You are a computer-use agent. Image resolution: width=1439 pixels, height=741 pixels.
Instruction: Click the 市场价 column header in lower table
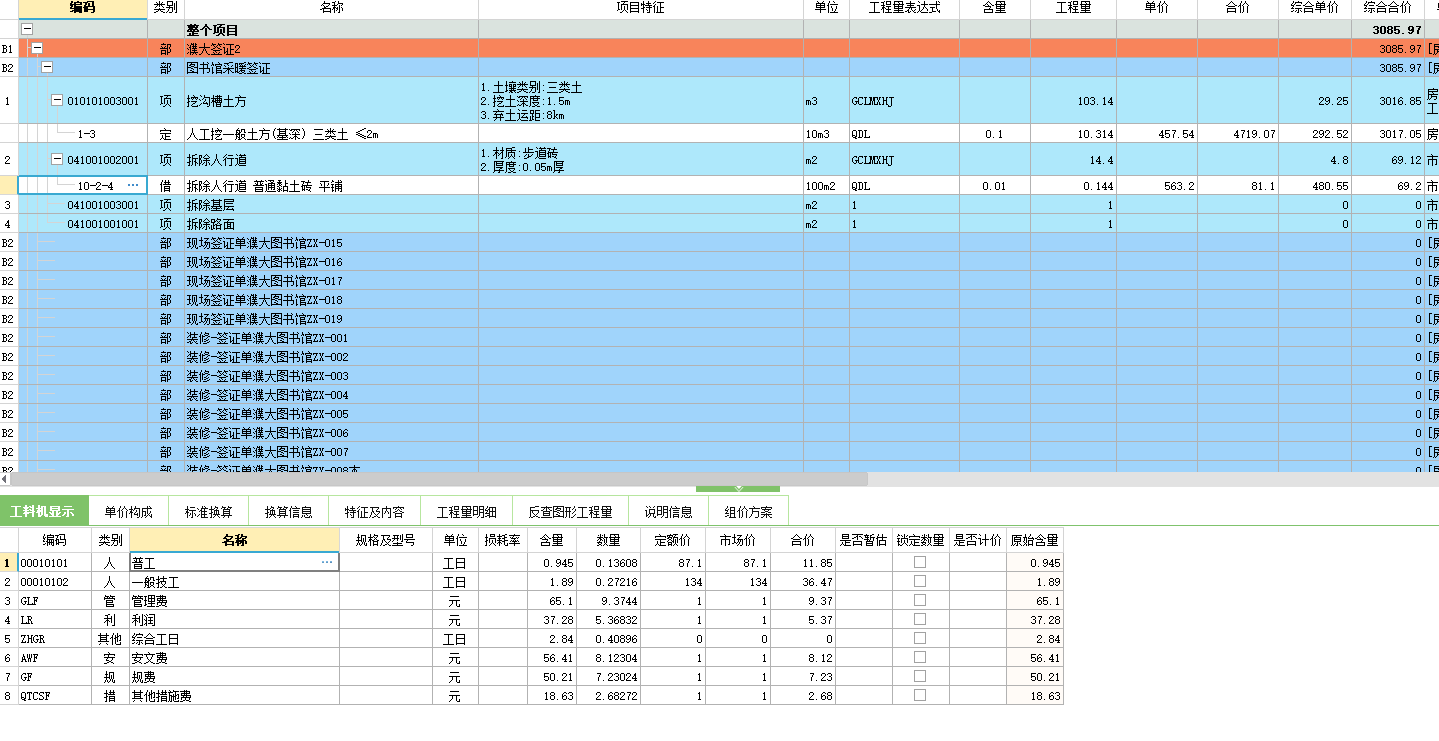tap(738, 540)
